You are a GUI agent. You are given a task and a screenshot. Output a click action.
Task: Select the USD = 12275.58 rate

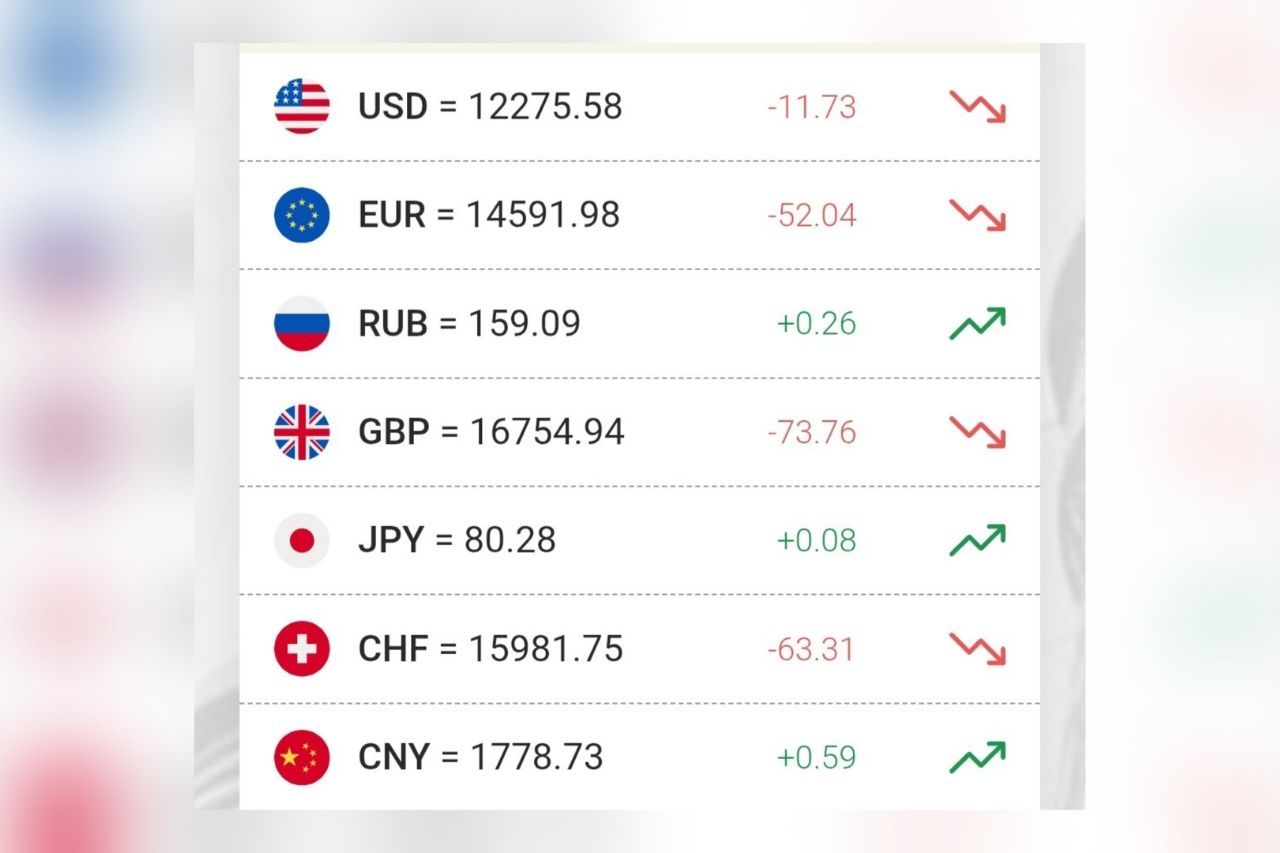coord(490,107)
